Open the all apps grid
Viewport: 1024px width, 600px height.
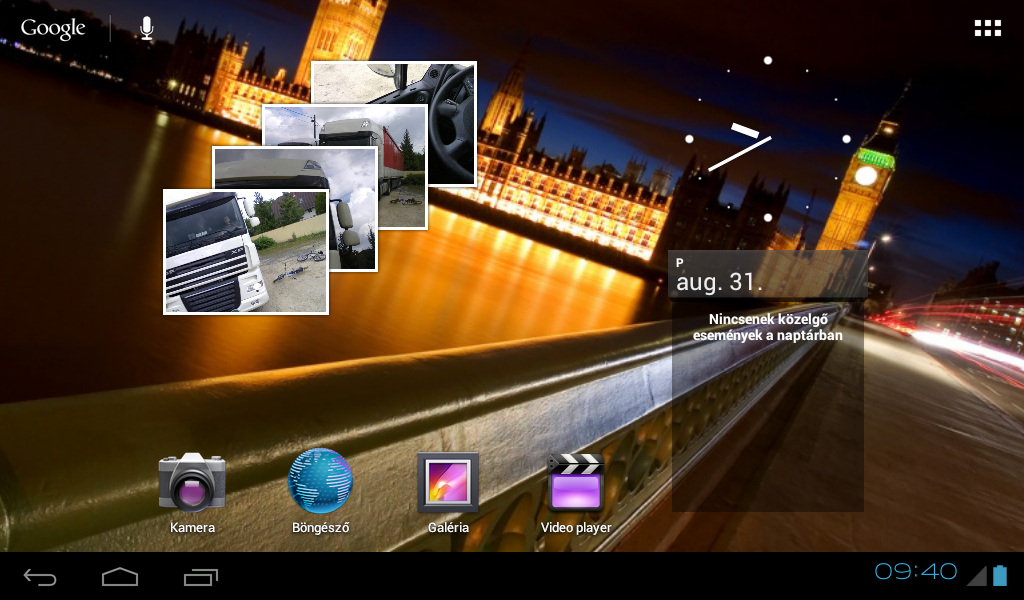987,28
